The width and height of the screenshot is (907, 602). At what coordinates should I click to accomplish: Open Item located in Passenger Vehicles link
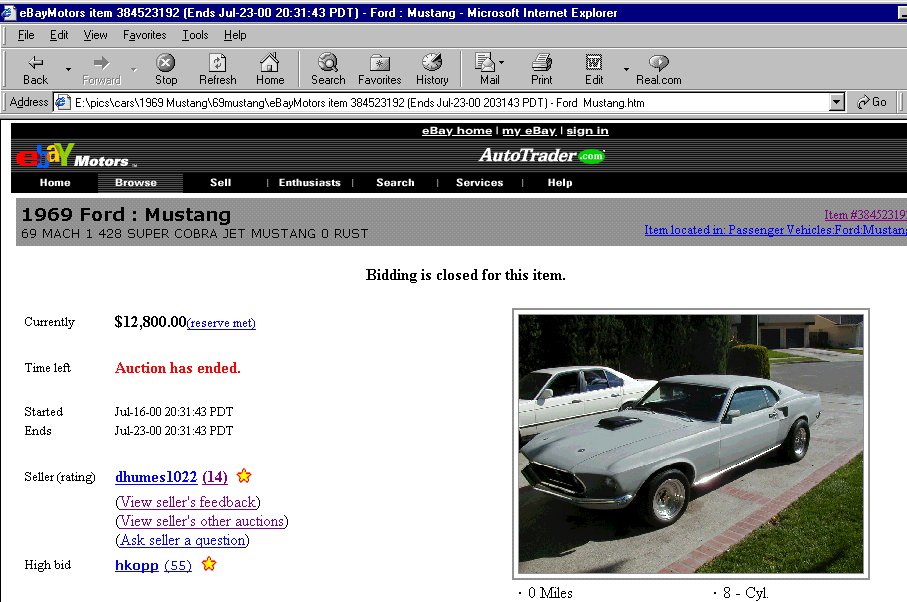pos(776,230)
